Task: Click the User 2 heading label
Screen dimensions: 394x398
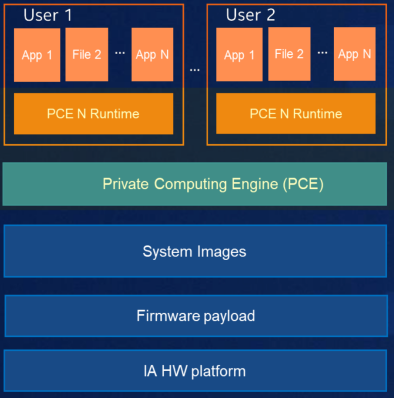Action: [250, 15]
